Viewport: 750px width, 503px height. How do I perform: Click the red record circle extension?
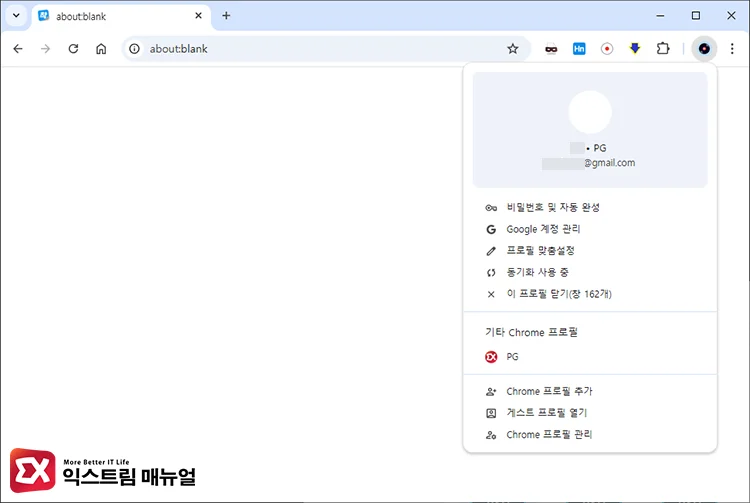click(x=607, y=49)
